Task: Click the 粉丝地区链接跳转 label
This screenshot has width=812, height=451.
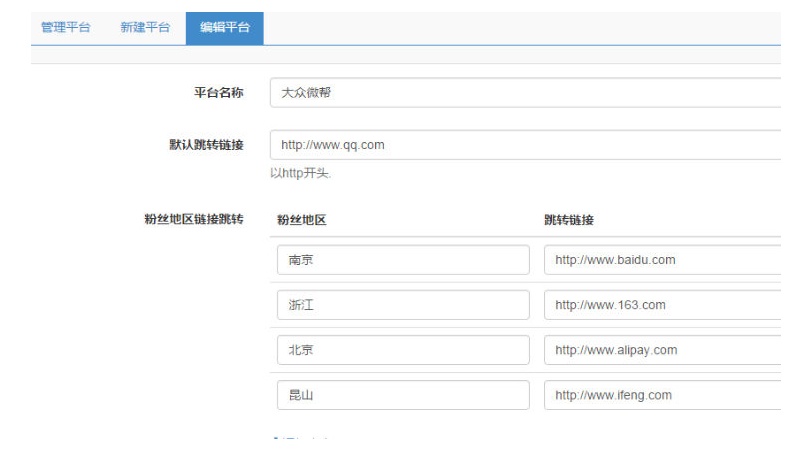Action: [x=194, y=219]
